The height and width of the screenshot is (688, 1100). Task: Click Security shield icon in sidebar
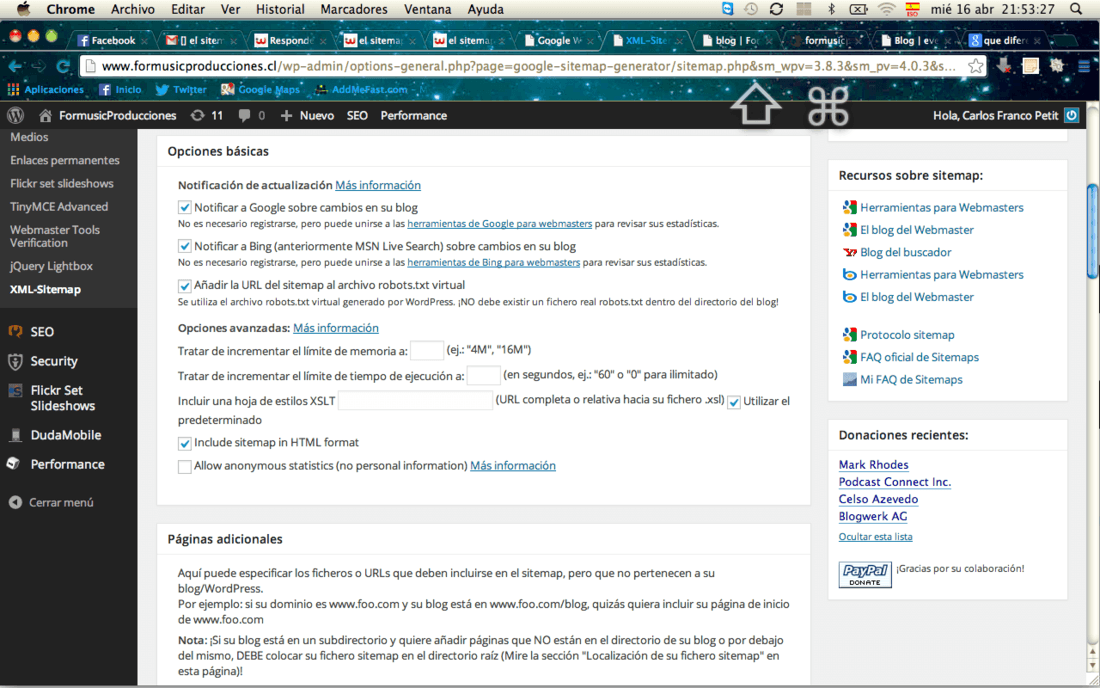click(x=15, y=361)
